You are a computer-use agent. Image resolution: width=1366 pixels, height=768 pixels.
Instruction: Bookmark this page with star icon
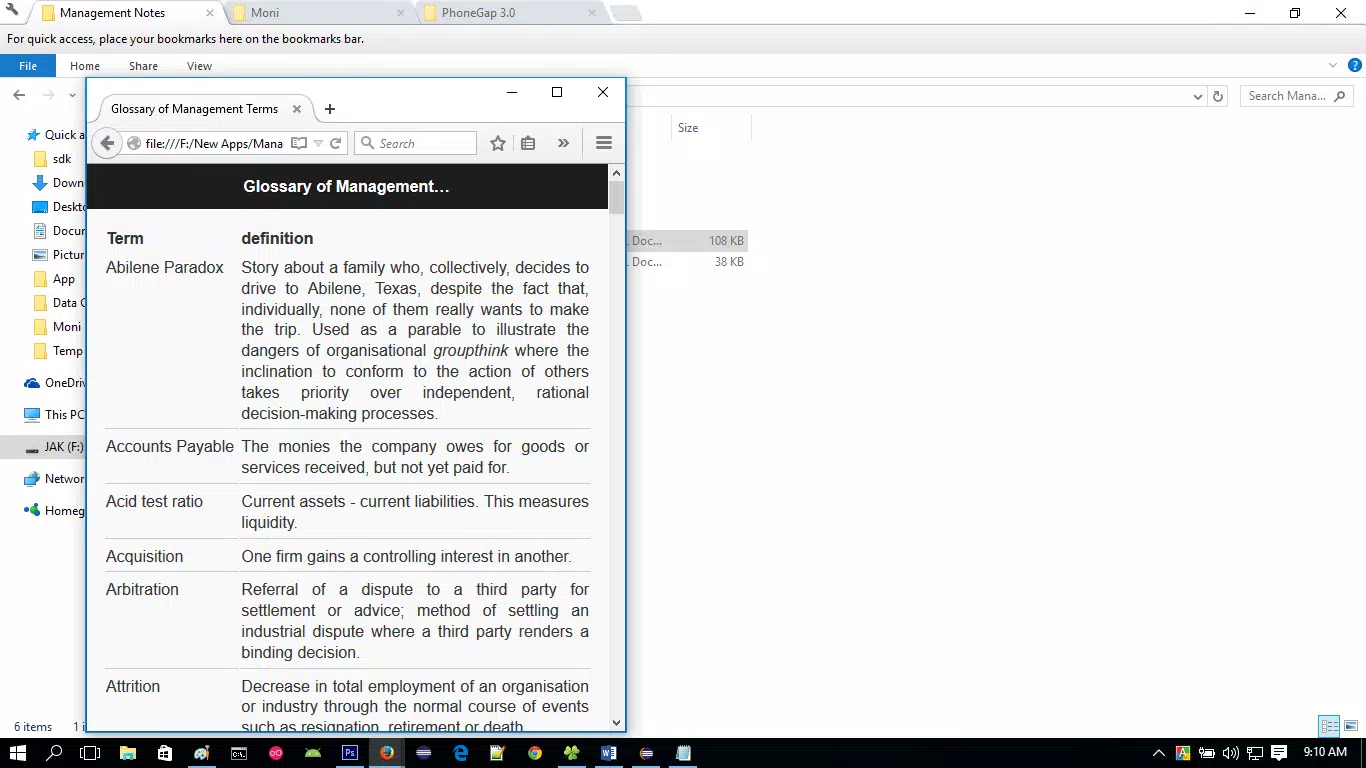tap(498, 143)
